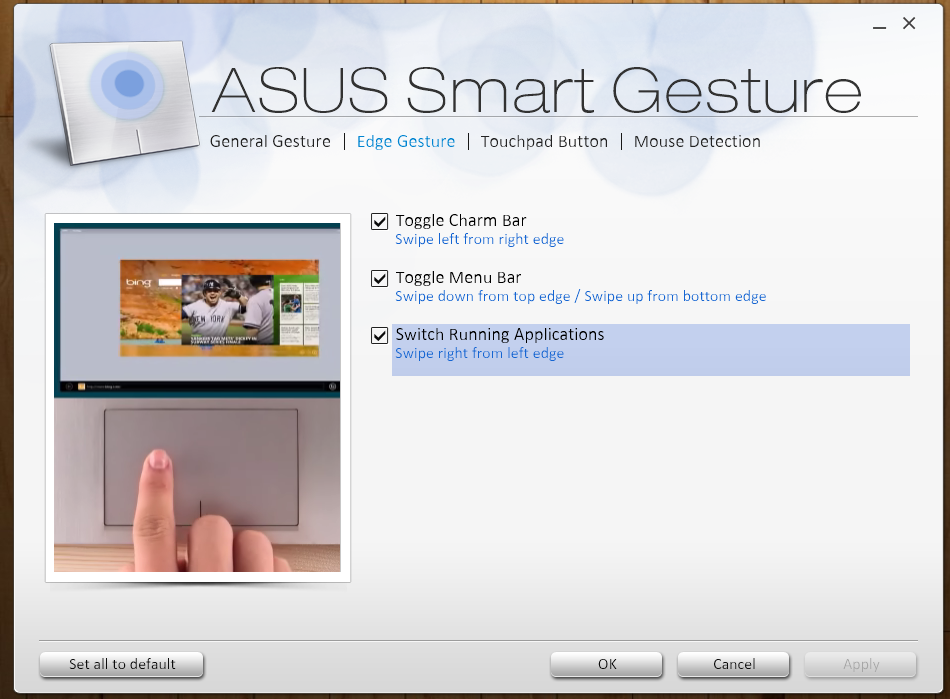Select "Swipe left from right edge" text
This screenshot has width=950, height=699.
[x=479, y=240]
